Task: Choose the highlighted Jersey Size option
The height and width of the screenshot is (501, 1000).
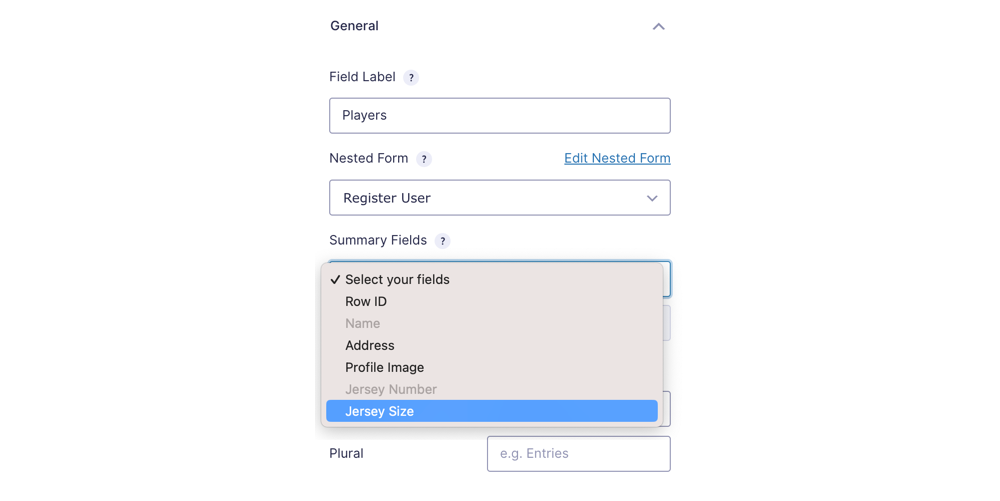Action: tap(492, 411)
